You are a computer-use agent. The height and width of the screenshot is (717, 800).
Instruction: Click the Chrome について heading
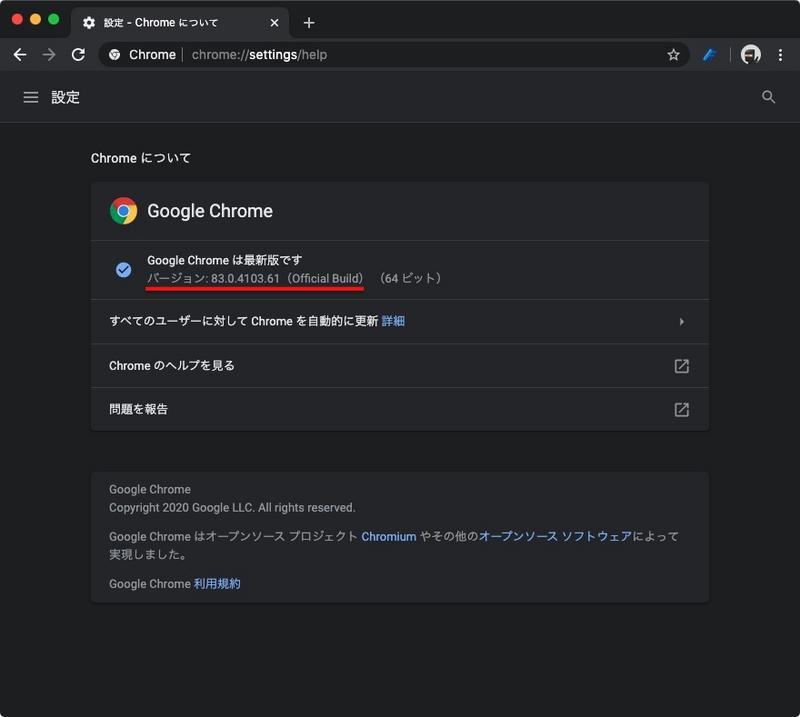[141, 158]
